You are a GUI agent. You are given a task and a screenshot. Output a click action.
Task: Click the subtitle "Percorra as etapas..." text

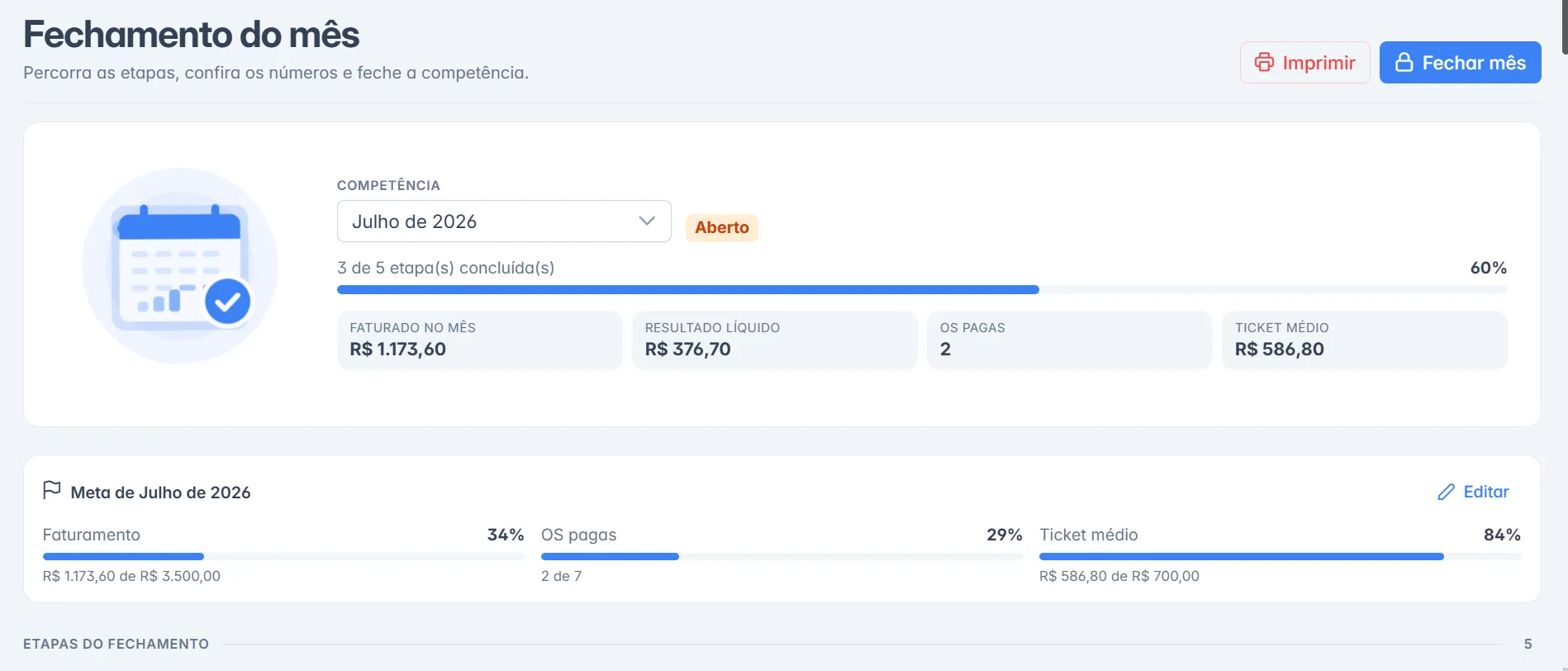[x=276, y=73]
